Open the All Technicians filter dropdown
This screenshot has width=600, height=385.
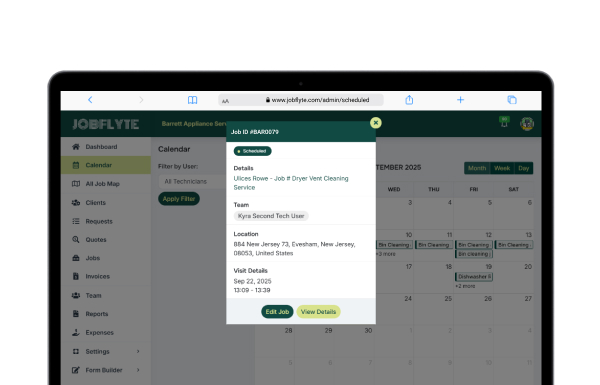[192, 181]
